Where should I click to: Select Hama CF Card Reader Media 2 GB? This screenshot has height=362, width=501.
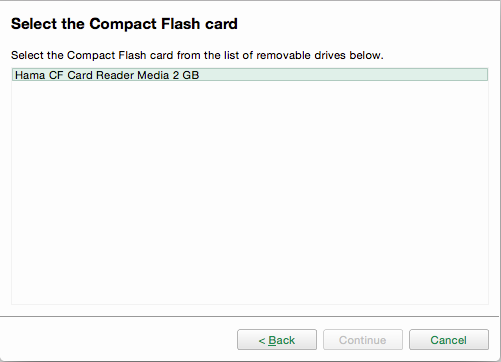tap(250, 75)
